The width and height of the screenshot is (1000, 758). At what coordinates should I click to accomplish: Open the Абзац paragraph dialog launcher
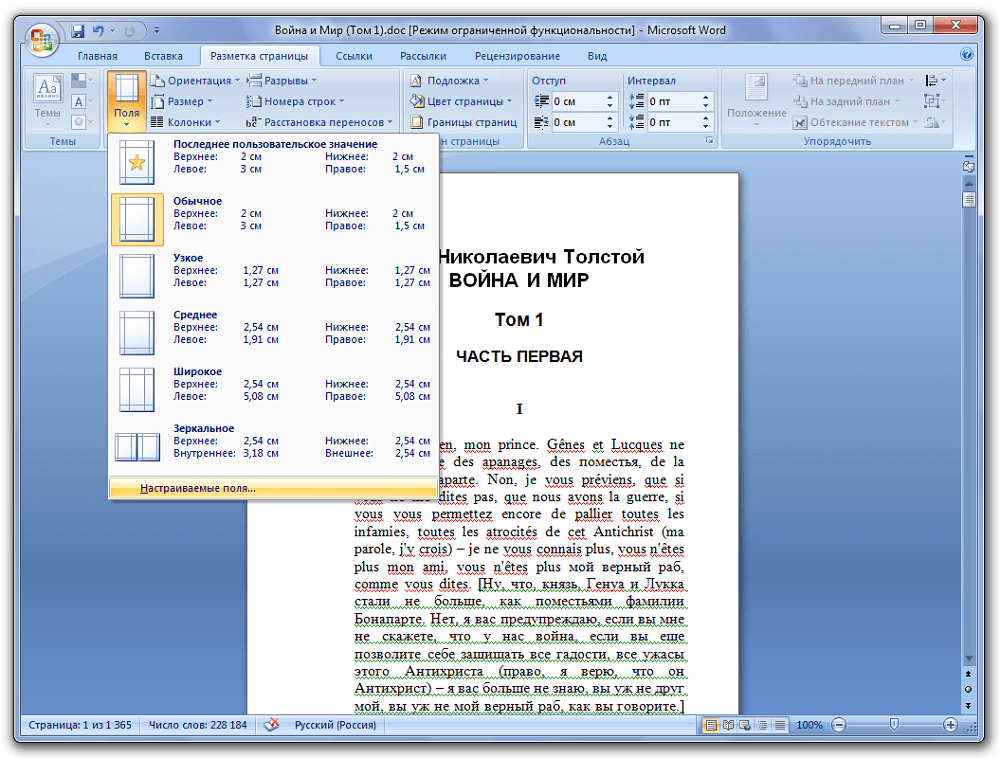coord(709,142)
